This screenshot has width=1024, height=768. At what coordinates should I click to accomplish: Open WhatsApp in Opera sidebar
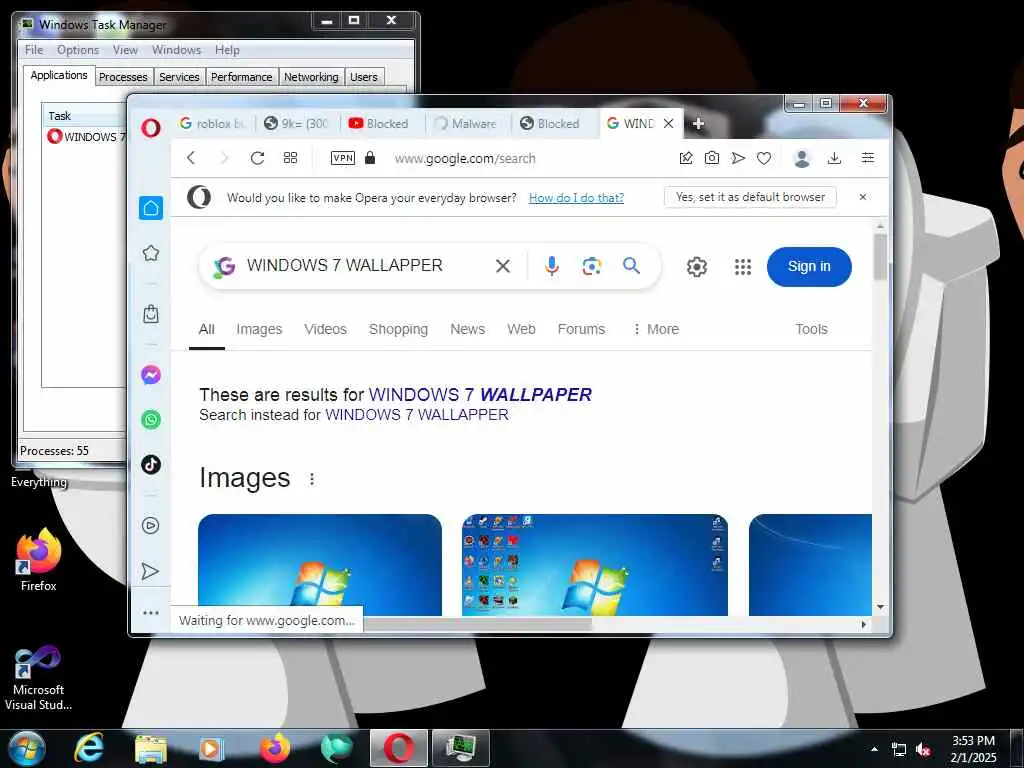151,420
